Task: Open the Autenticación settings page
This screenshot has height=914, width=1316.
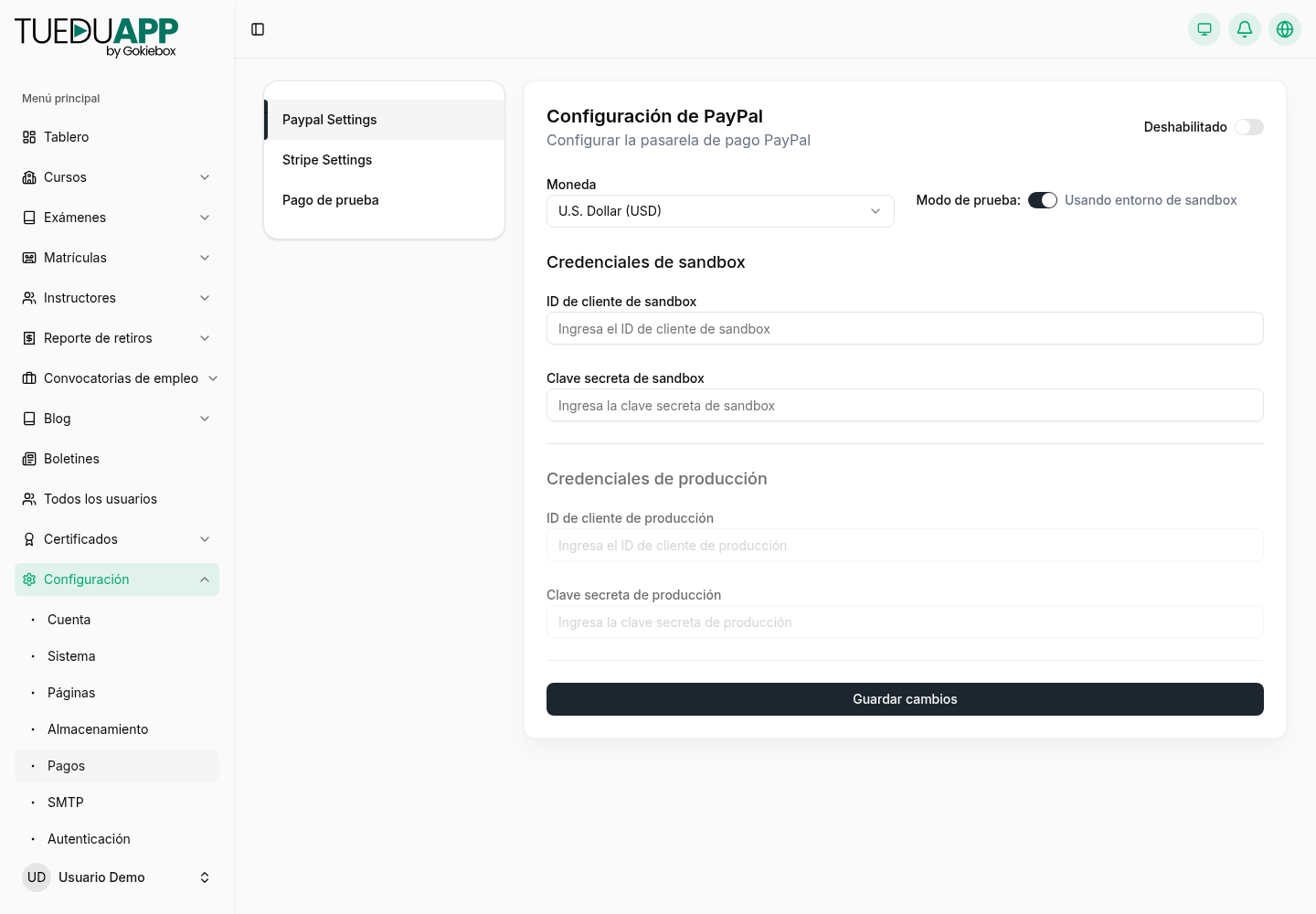Action: [117, 839]
